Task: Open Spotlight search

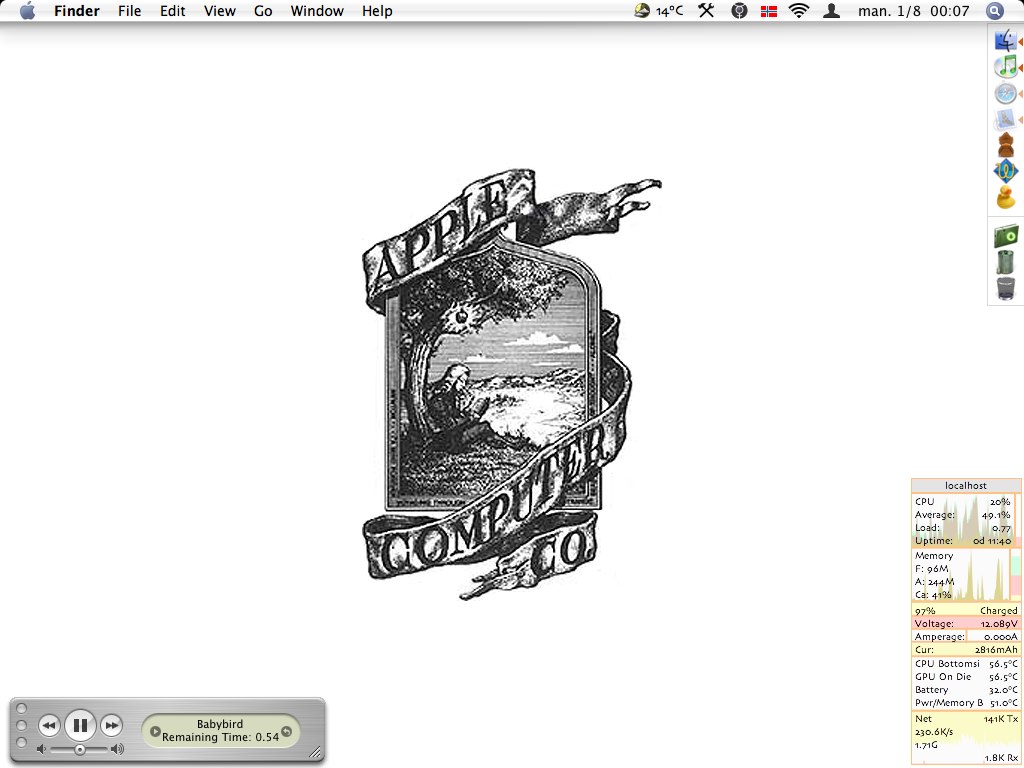Action: [994, 10]
